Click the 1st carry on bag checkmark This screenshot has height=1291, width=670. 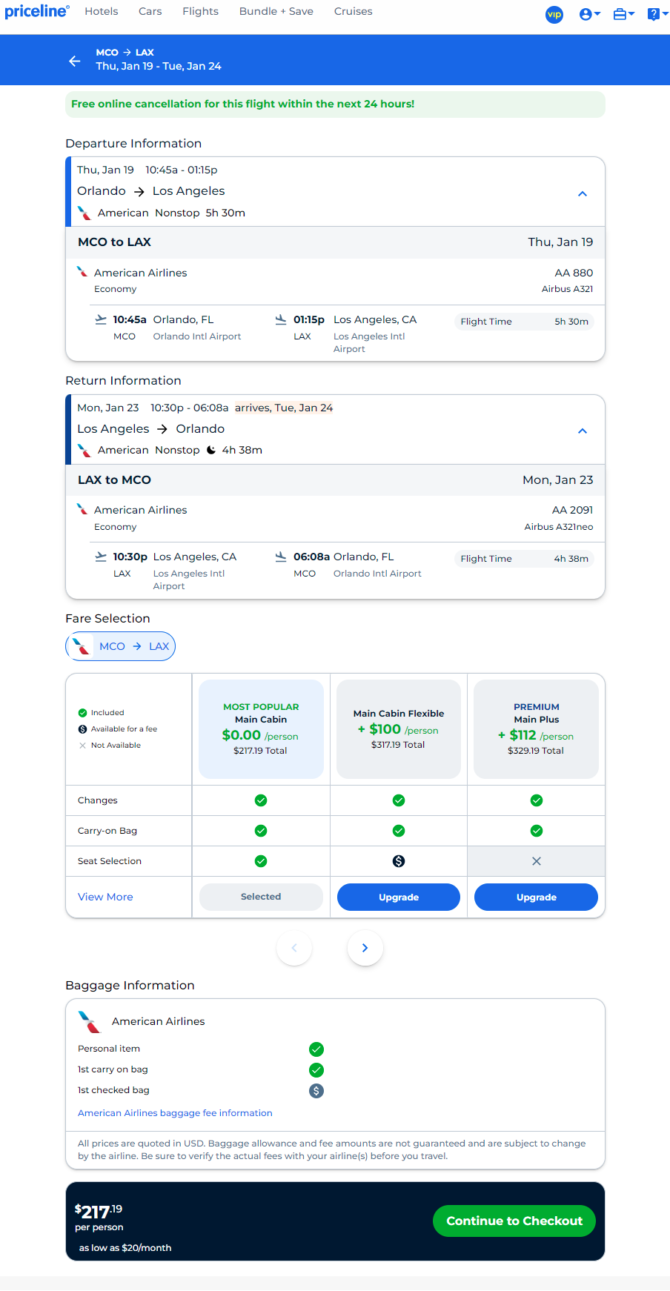[316, 1070]
